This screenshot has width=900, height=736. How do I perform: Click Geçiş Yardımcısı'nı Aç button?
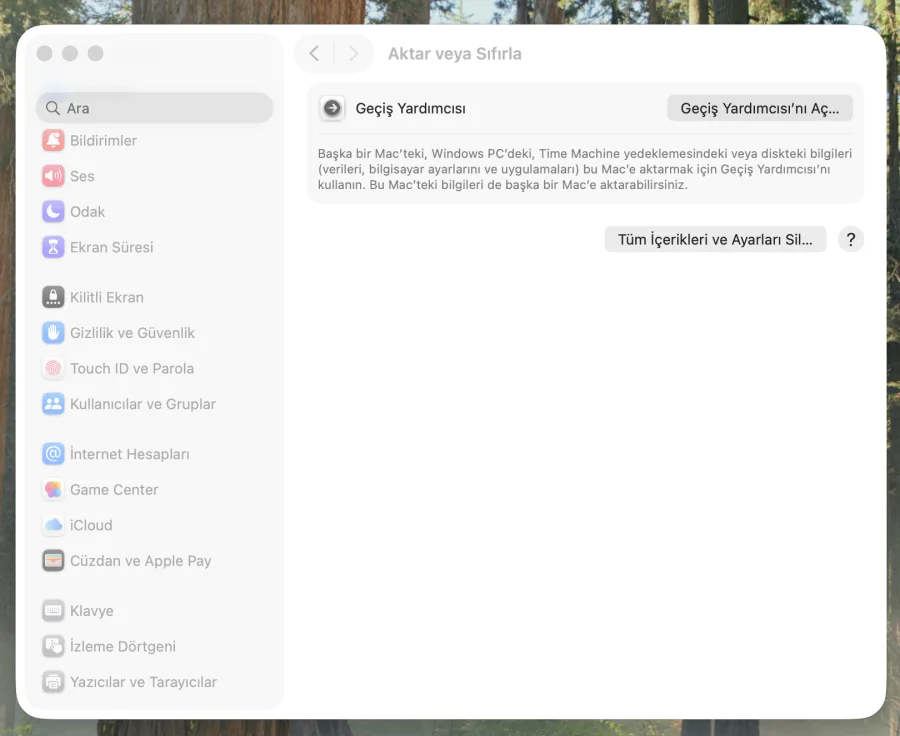click(x=759, y=108)
